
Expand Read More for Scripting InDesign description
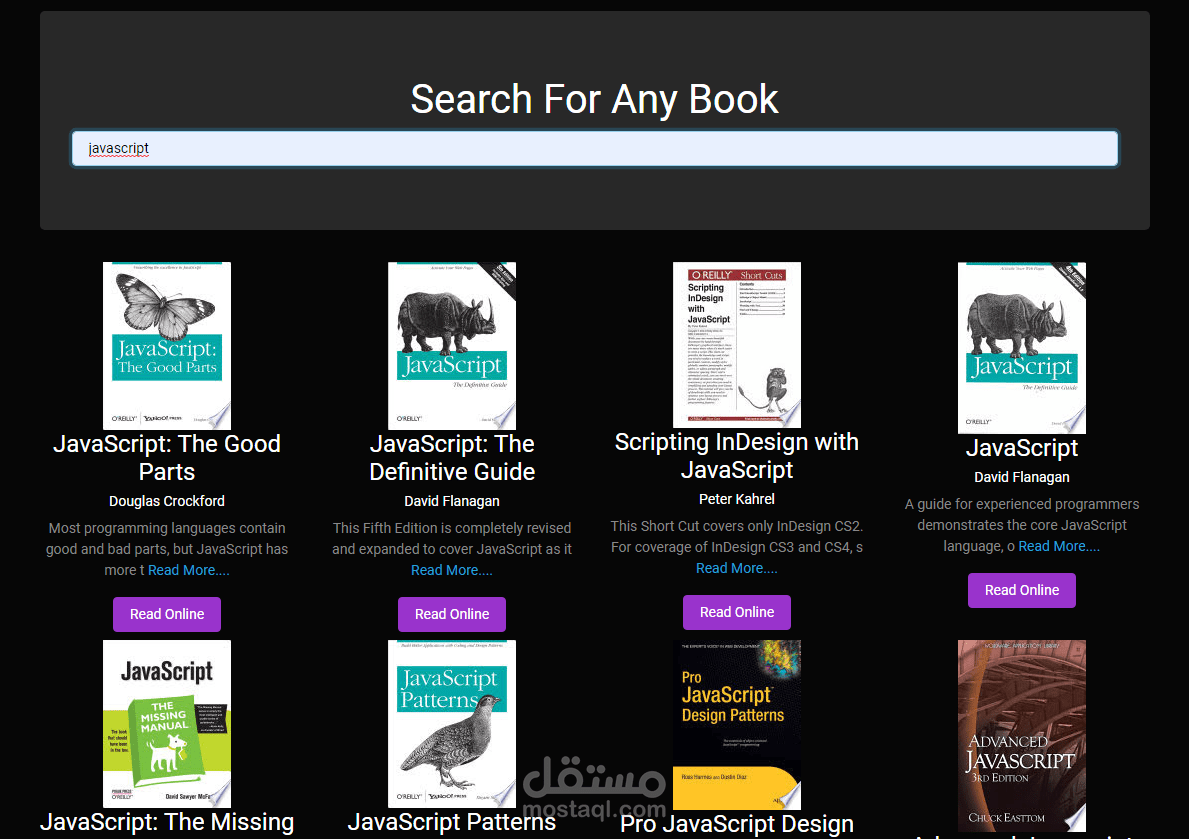[x=737, y=568]
